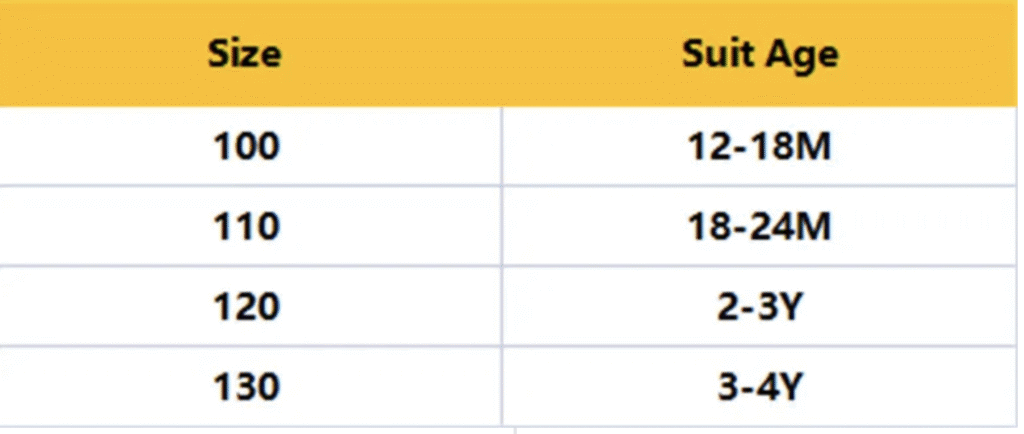1024x434 pixels.
Task: Pick the size 110 cell
Action: click(245, 228)
